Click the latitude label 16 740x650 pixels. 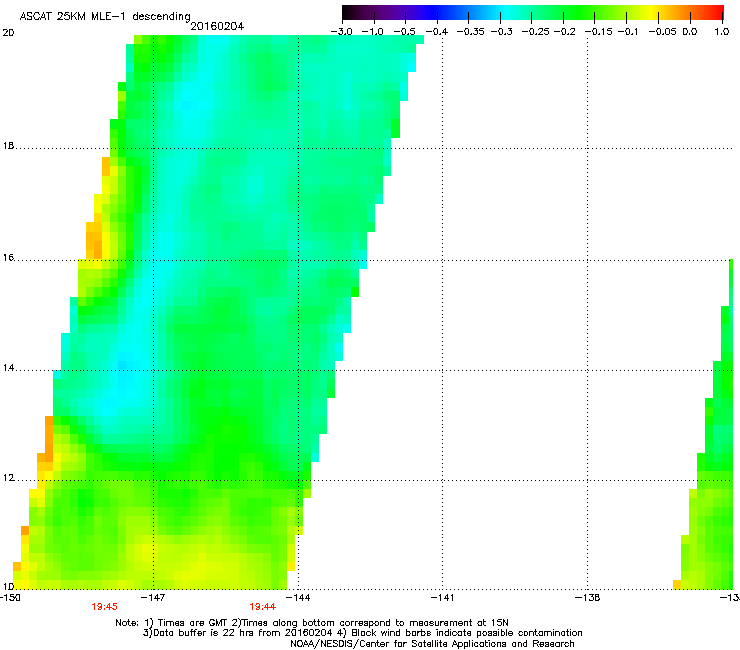[x=8, y=257]
